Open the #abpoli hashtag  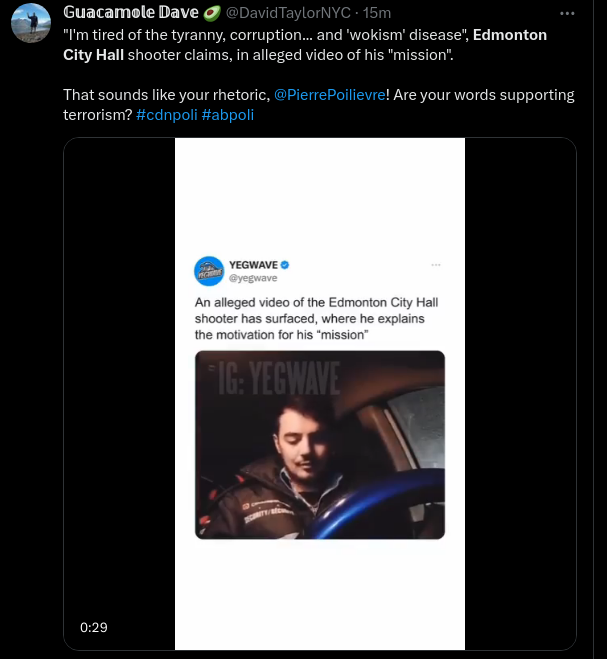[227, 115]
